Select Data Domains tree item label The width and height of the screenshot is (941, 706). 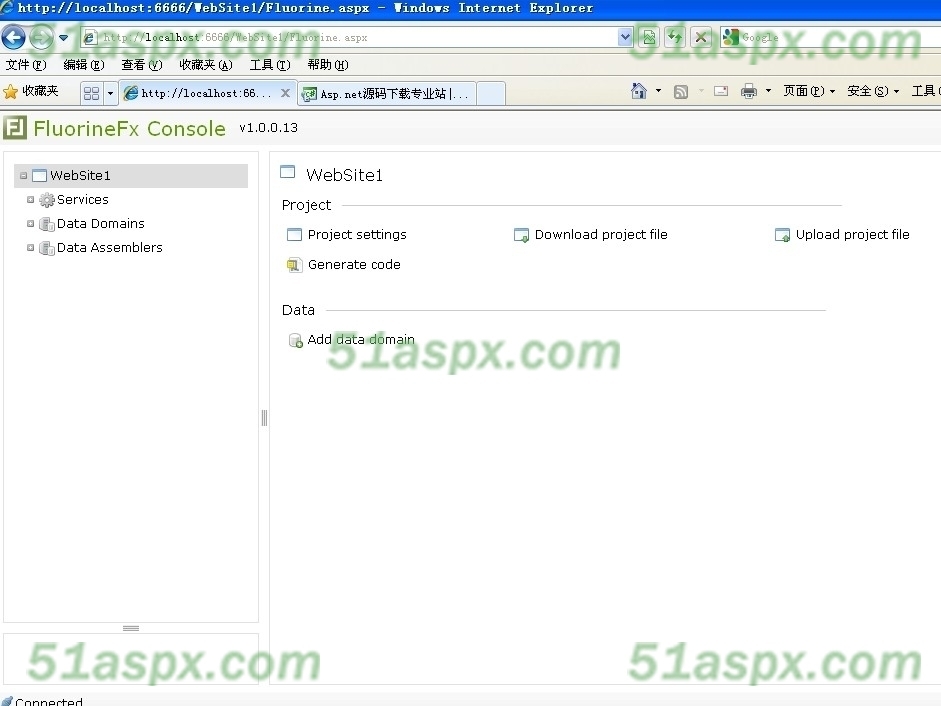(x=101, y=223)
